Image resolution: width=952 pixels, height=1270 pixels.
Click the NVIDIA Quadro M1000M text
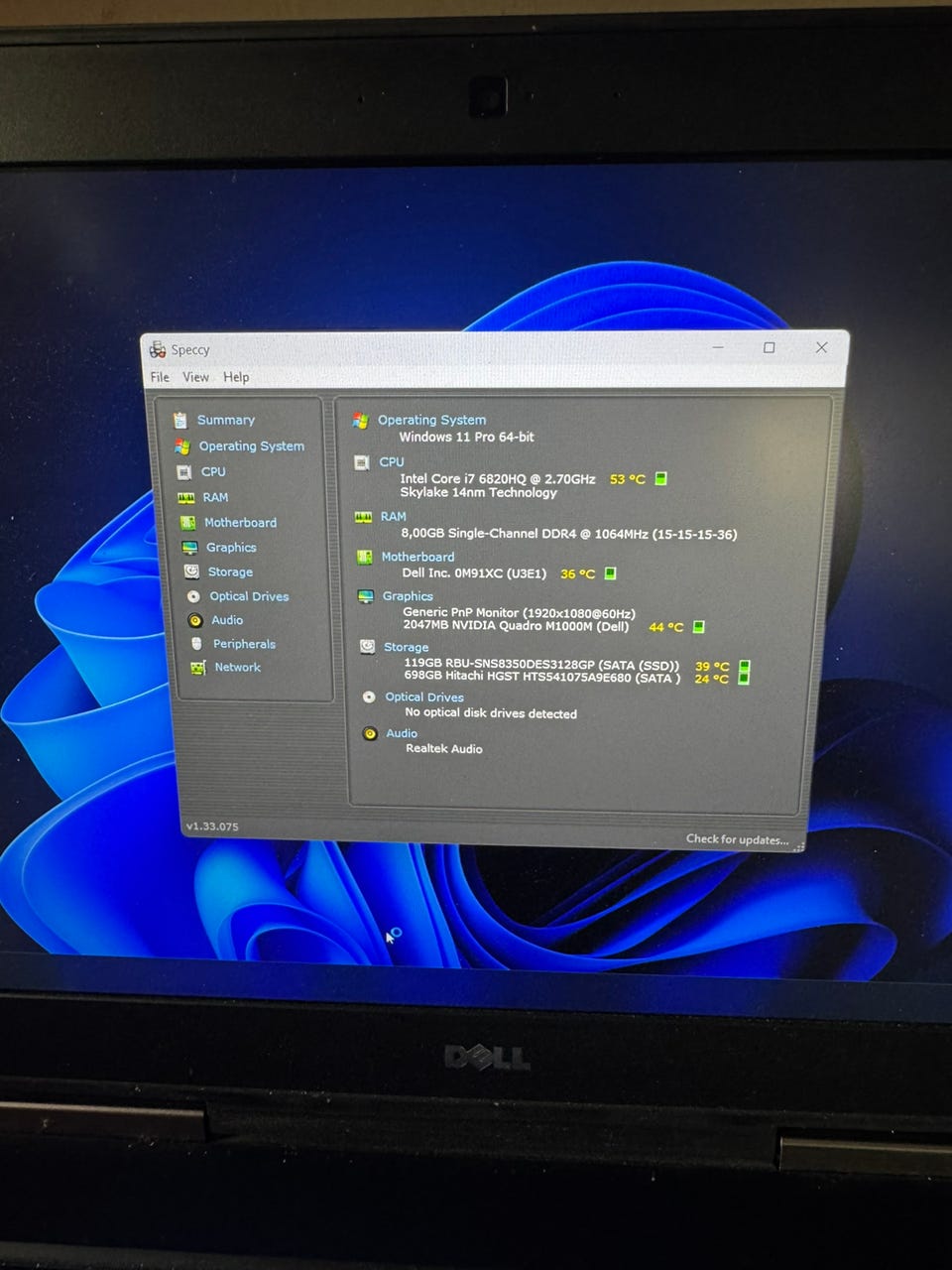pyautogui.click(x=516, y=626)
